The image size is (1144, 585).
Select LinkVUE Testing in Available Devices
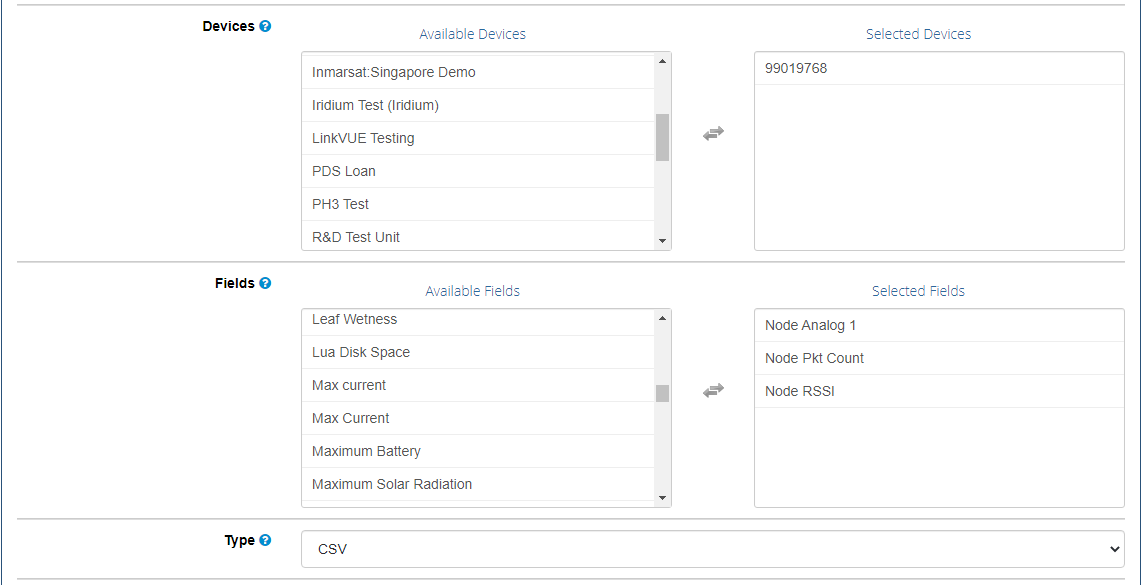478,138
